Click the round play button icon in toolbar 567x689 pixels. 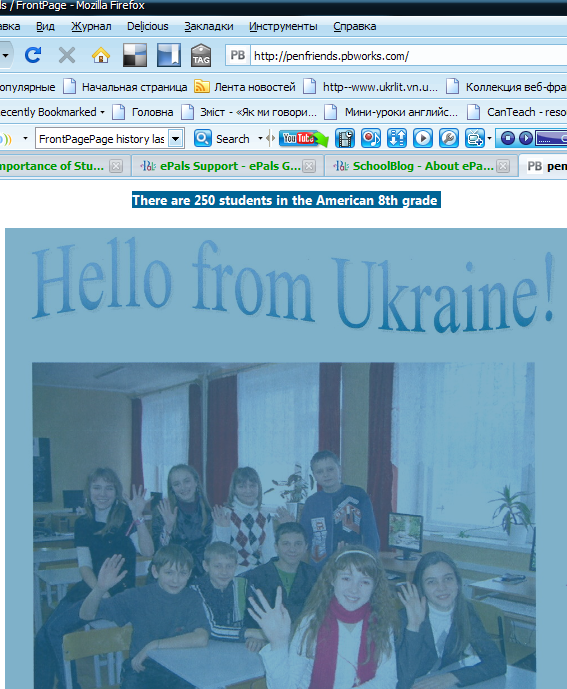point(423,139)
